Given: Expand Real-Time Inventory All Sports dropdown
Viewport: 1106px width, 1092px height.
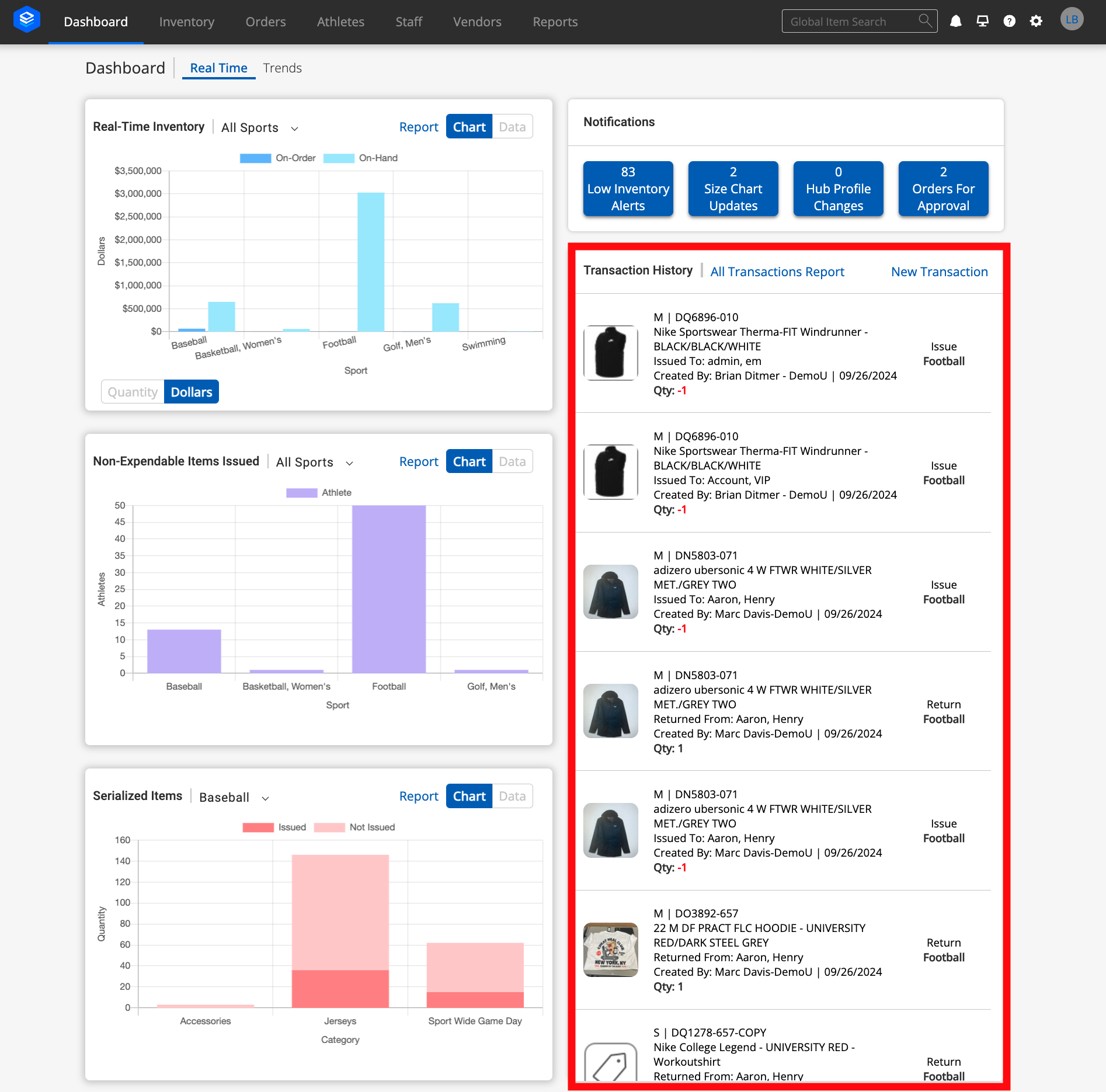Looking at the screenshot, I should (x=260, y=128).
